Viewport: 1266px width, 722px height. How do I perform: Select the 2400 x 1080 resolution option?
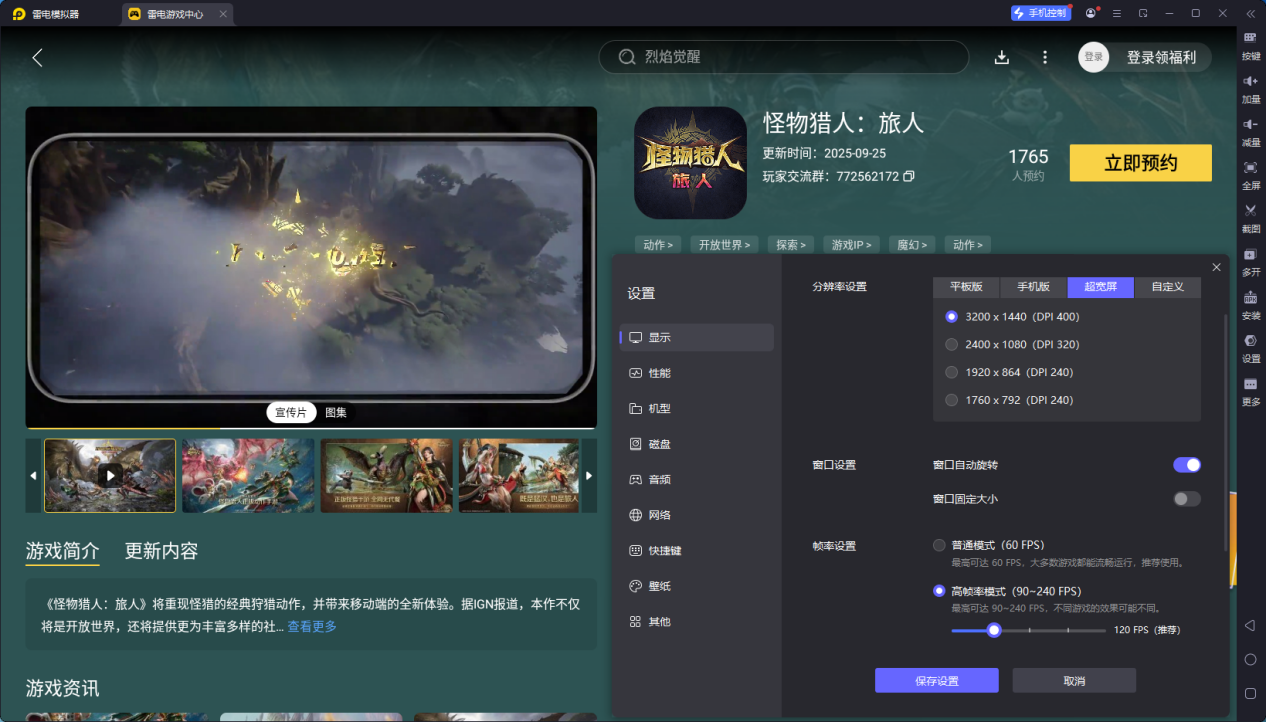coord(952,344)
